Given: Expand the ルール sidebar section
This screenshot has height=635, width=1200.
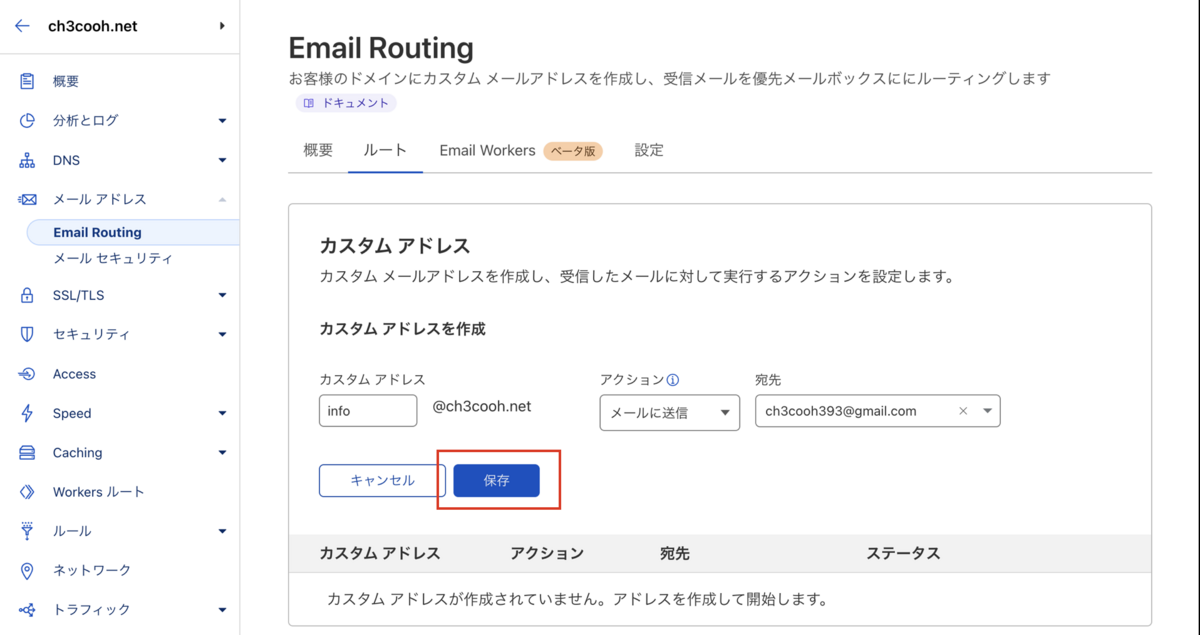Looking at the screenshot, I should pos(222,531).
